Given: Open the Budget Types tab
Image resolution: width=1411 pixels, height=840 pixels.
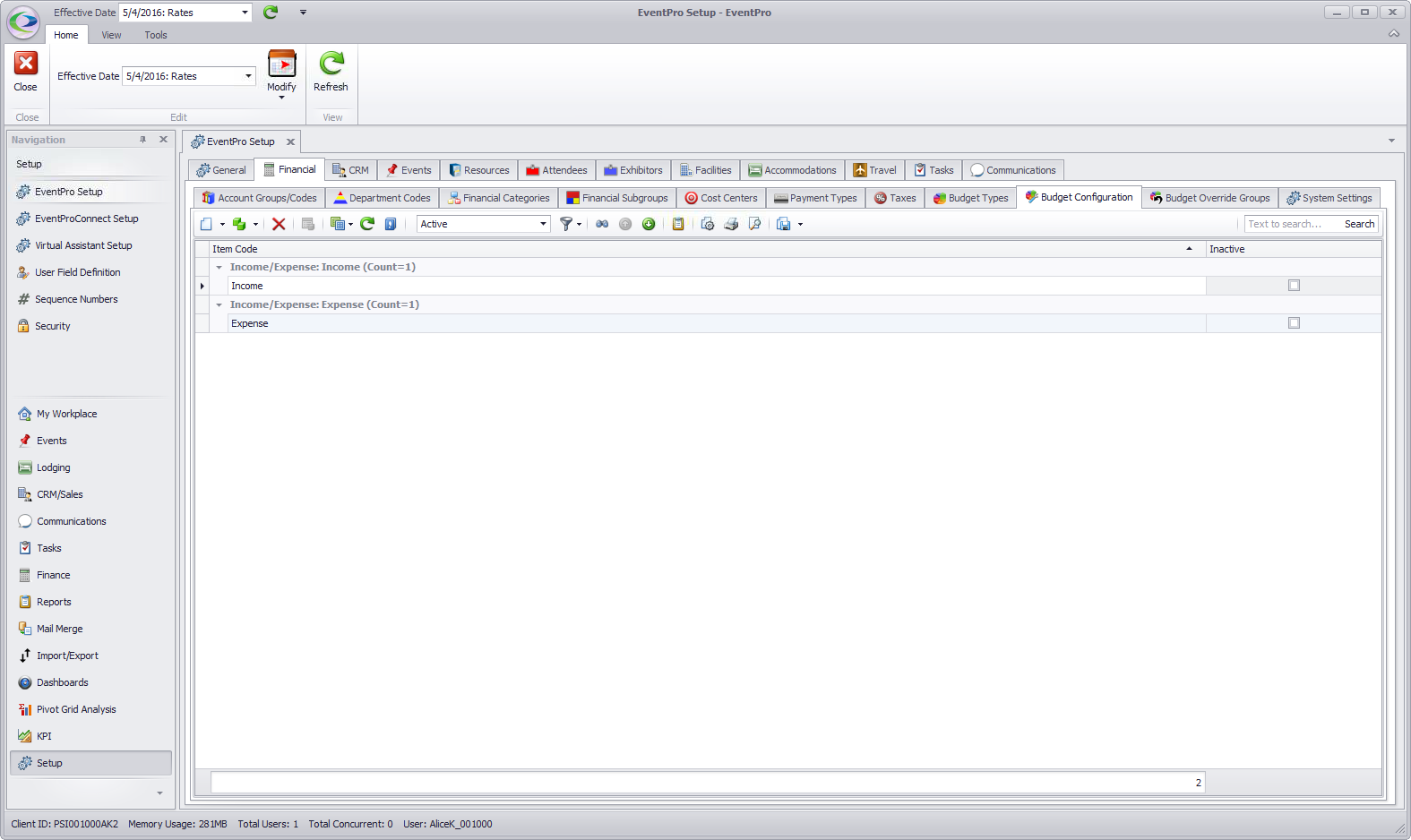Looking at the screenshot, I should [x=970, y=198].
